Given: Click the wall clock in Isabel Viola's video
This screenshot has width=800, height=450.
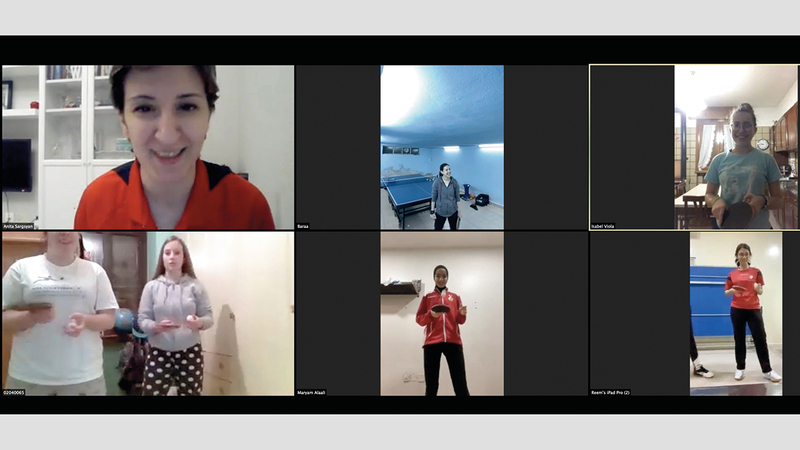Looking at the screenshot, I should 762,144.
